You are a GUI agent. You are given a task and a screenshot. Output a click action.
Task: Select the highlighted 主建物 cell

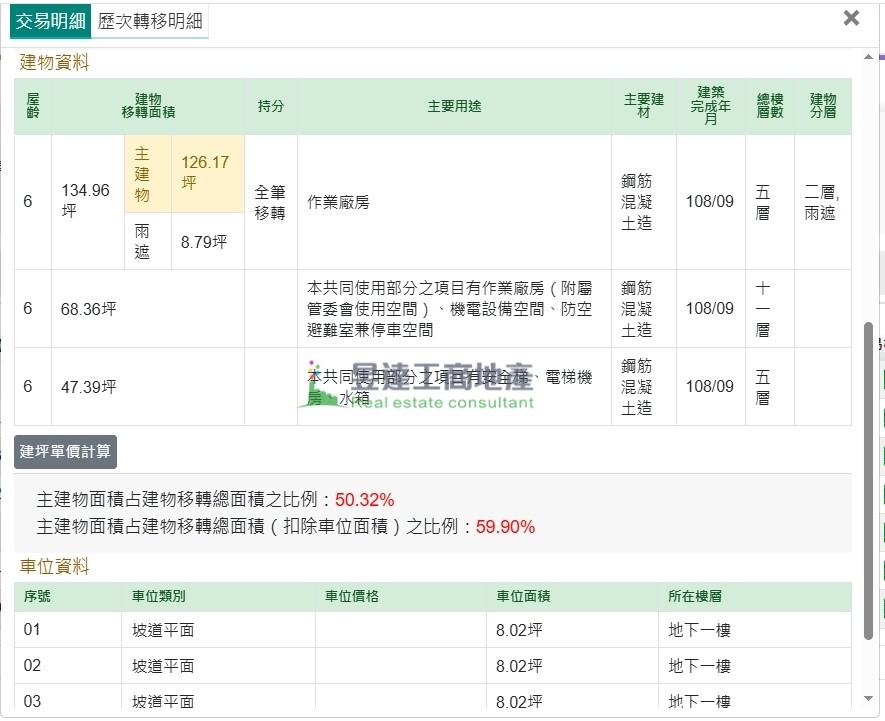click(x=142, y=174)
